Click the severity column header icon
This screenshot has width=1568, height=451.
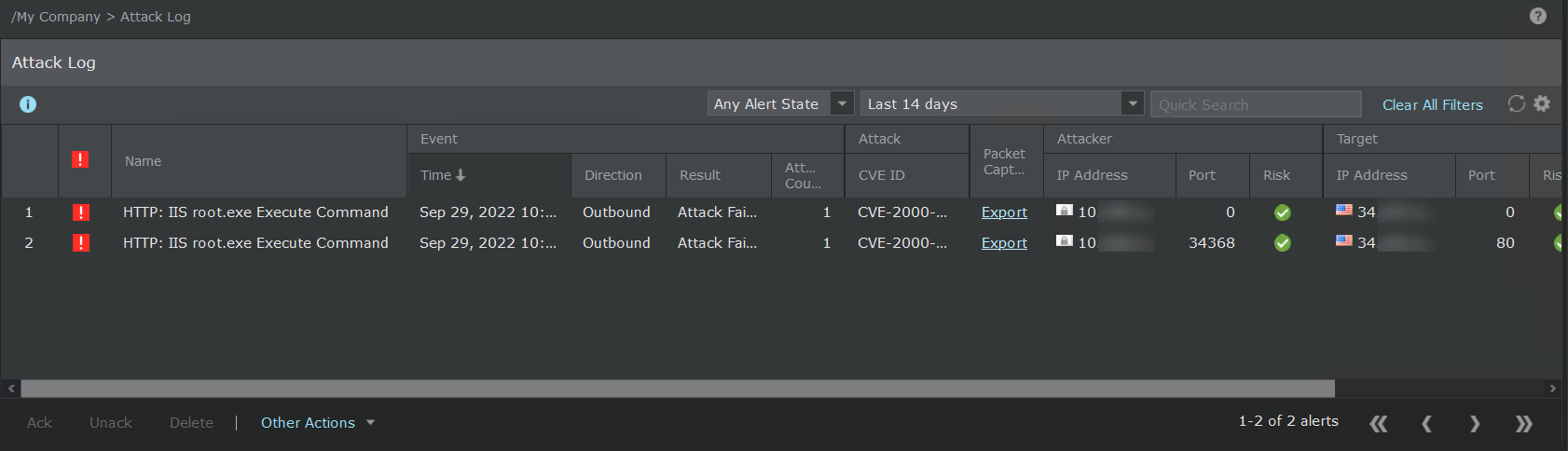pyautogui.click(x=80, y=159)
